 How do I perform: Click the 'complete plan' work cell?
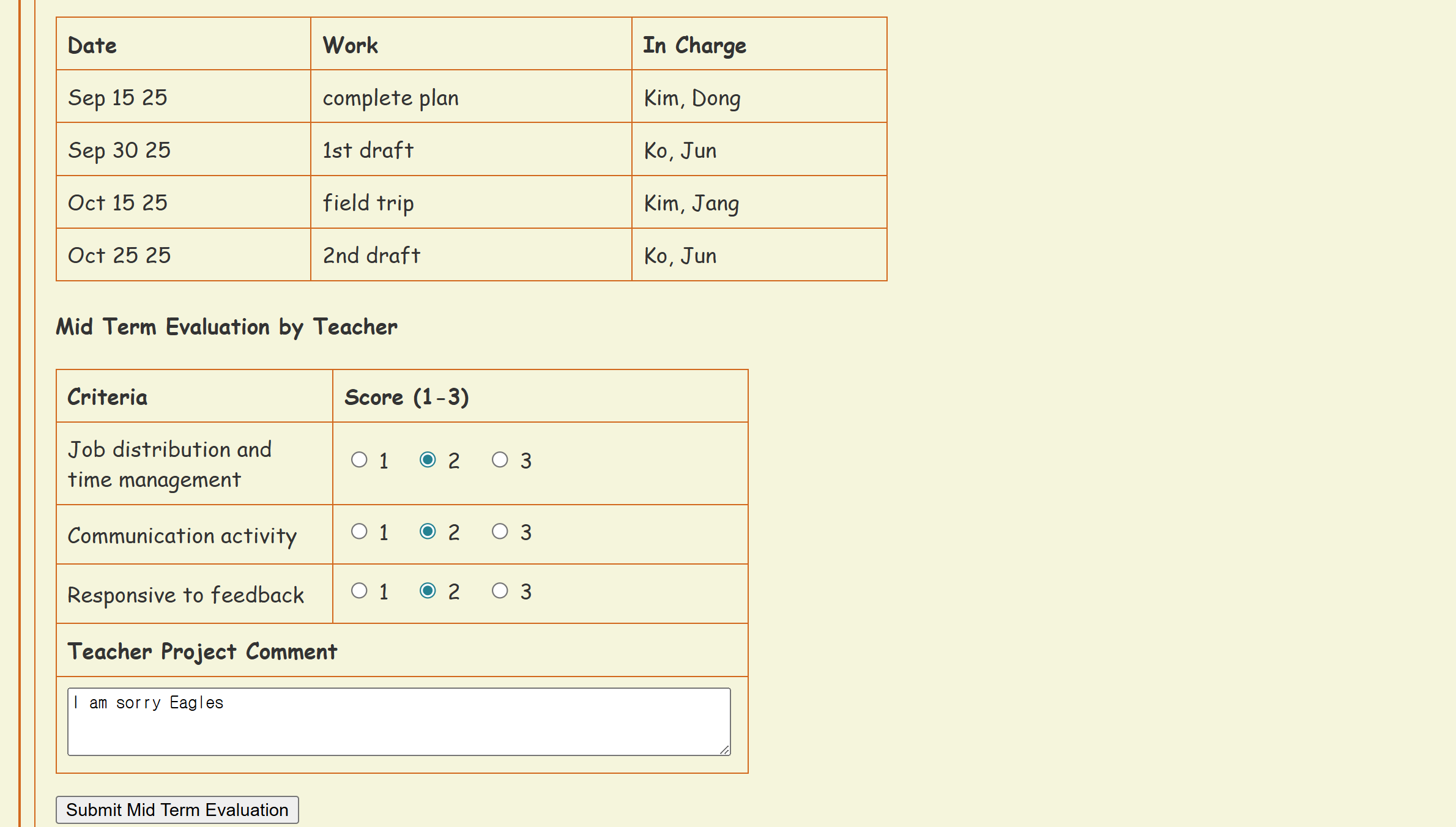[391, 98]
